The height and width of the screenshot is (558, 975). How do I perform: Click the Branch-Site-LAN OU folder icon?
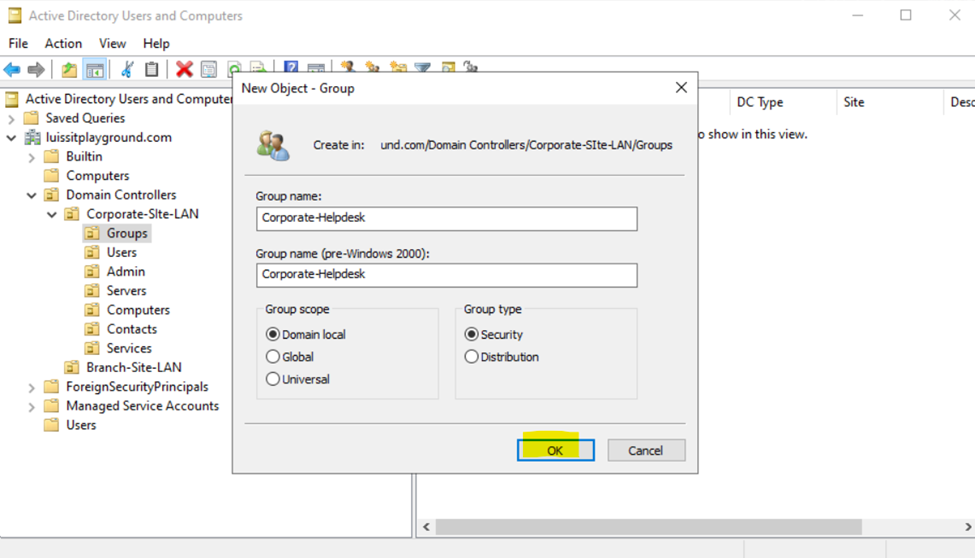click(x=72, y=367)
